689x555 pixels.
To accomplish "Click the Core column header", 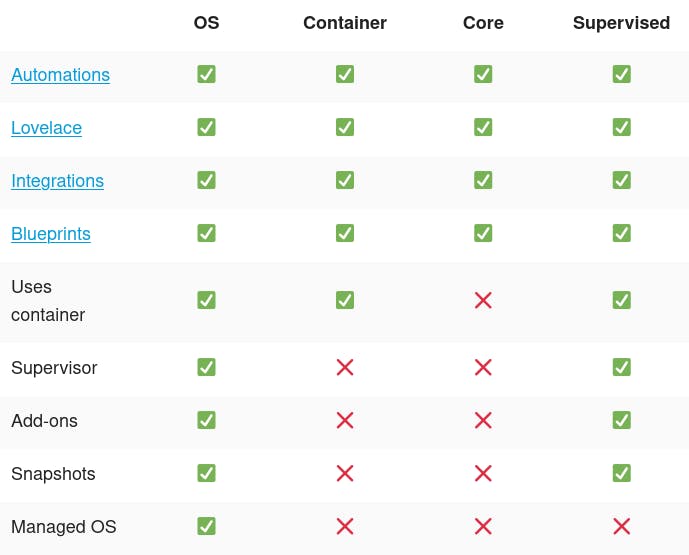I will click(483, 23).
